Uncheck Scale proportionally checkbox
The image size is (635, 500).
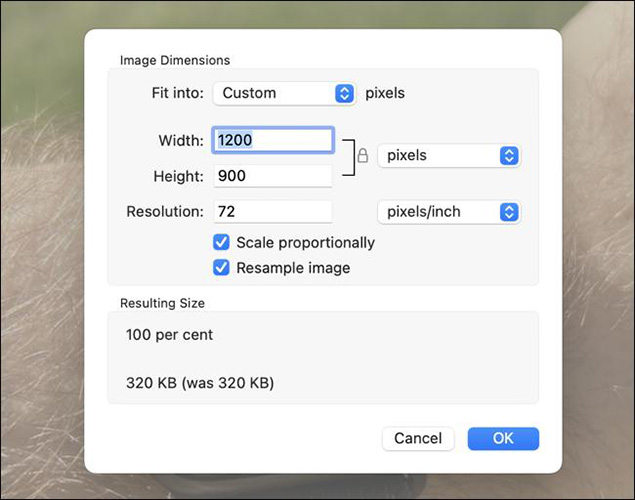pos(221,243)
